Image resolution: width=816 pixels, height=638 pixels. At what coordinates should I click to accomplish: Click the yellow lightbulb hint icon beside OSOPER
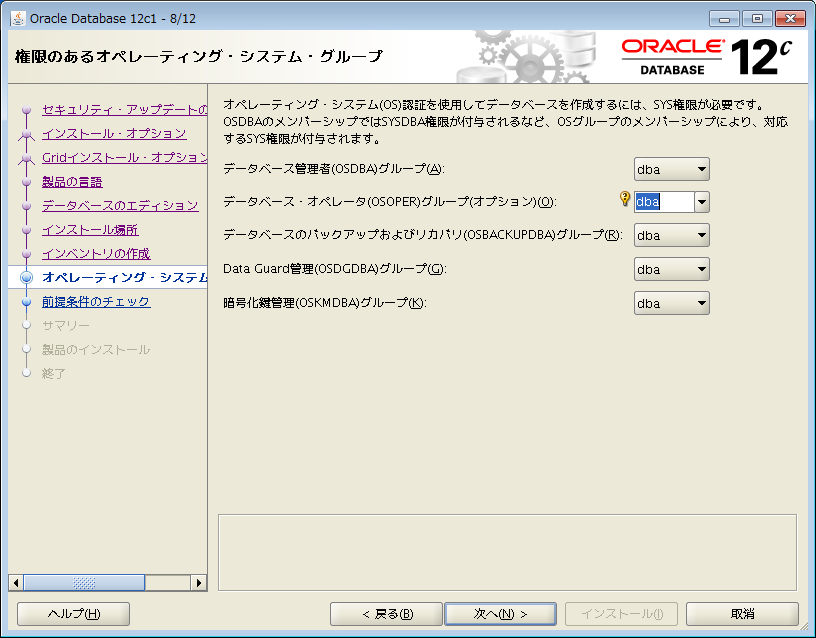point(625,199)
